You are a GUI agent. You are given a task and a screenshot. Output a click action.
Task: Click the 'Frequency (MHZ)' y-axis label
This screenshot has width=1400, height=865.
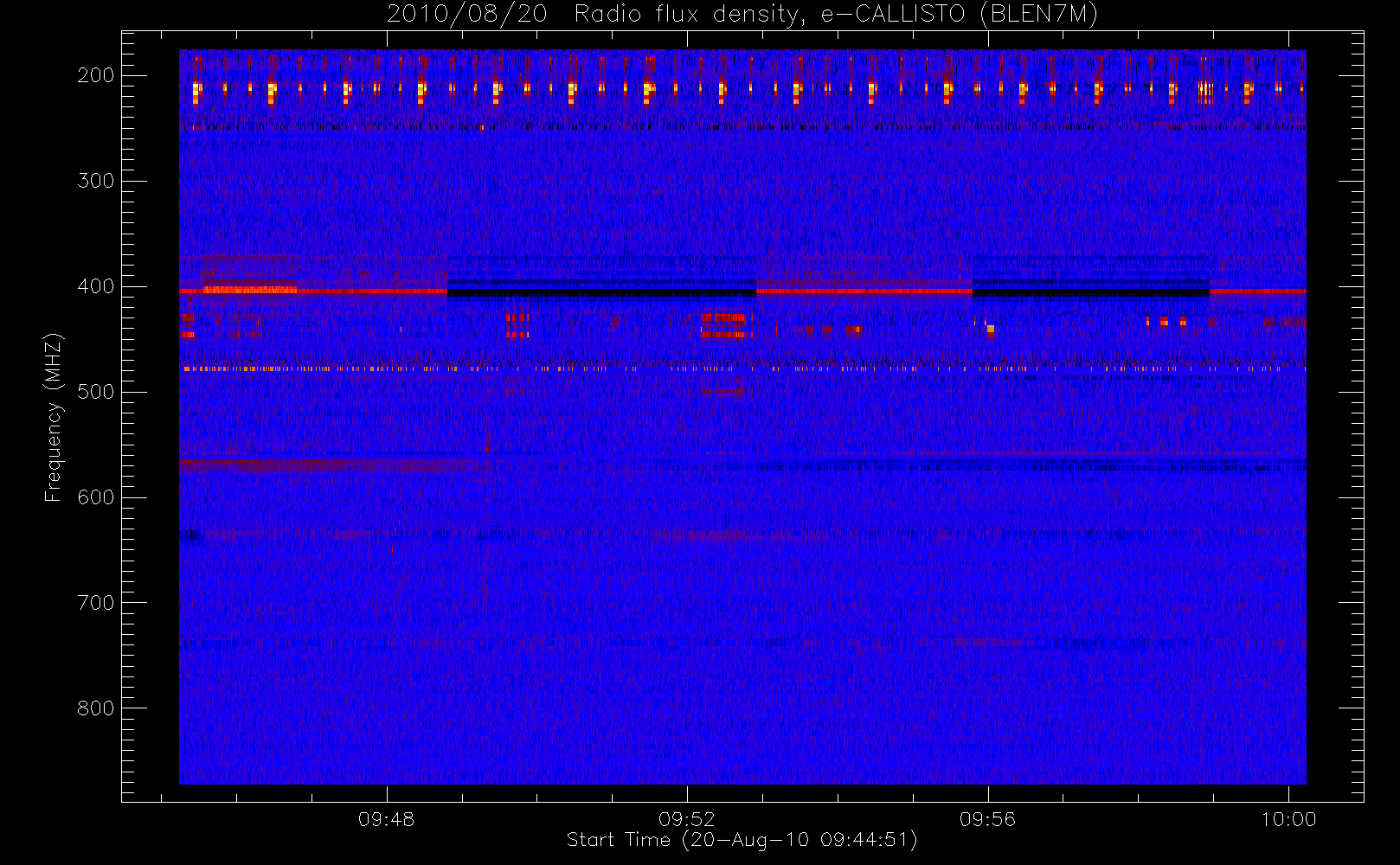point(54,417)
